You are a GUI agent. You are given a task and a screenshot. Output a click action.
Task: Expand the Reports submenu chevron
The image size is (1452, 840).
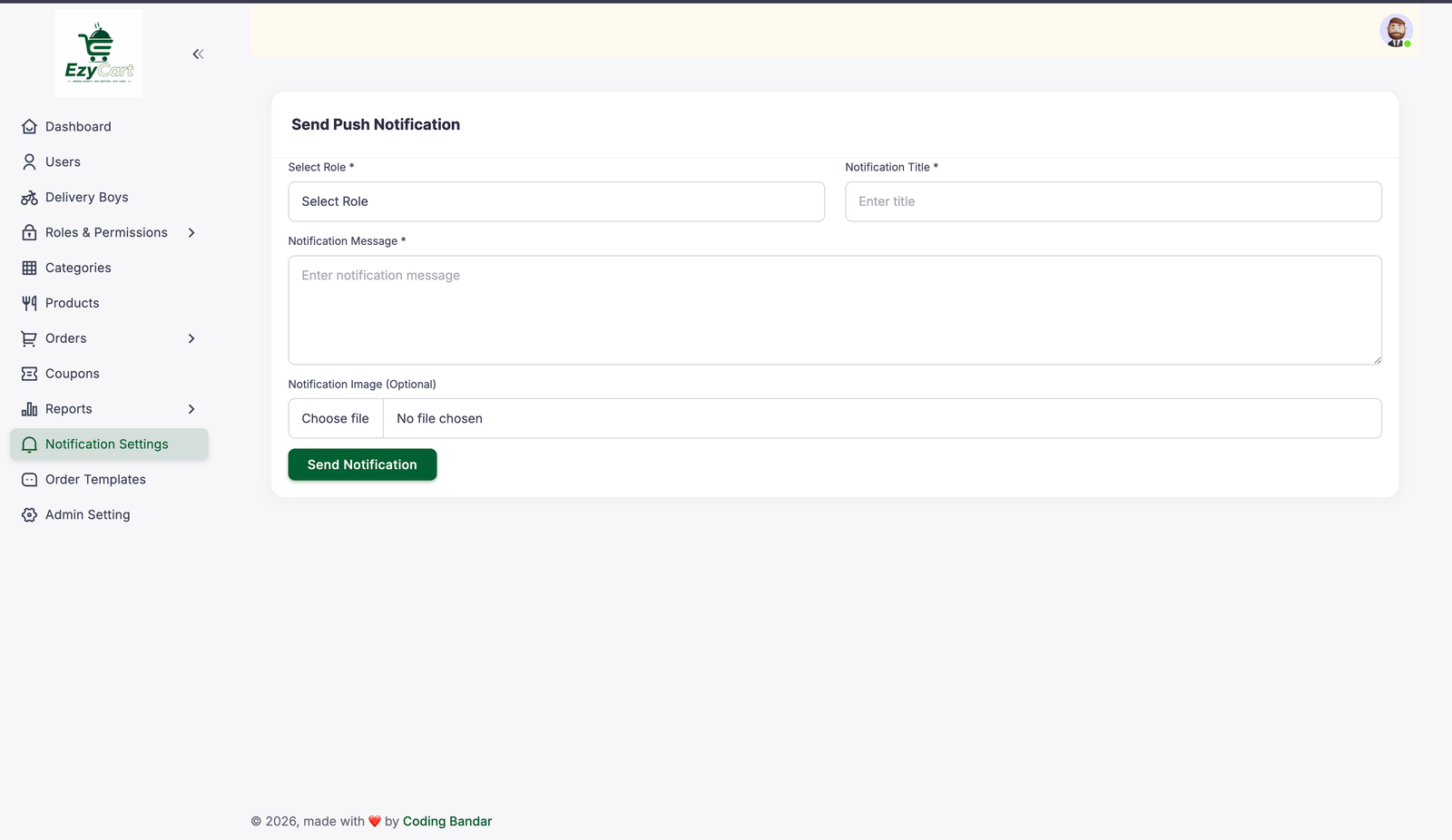(x=191, y=410)
